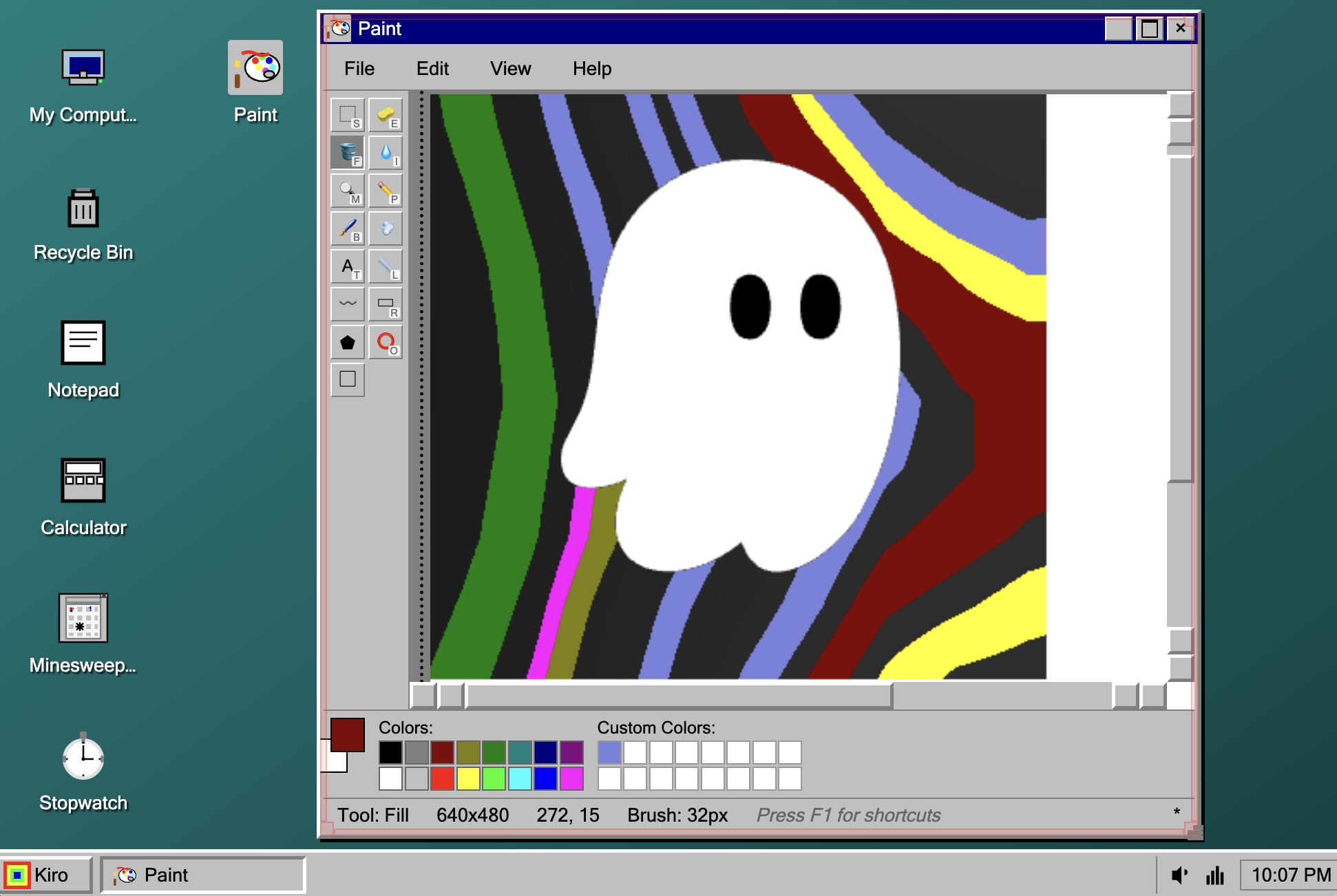Select the Pencil tool
The width and height of the screenshot is (1337, 896).
[x=386, y=191]
